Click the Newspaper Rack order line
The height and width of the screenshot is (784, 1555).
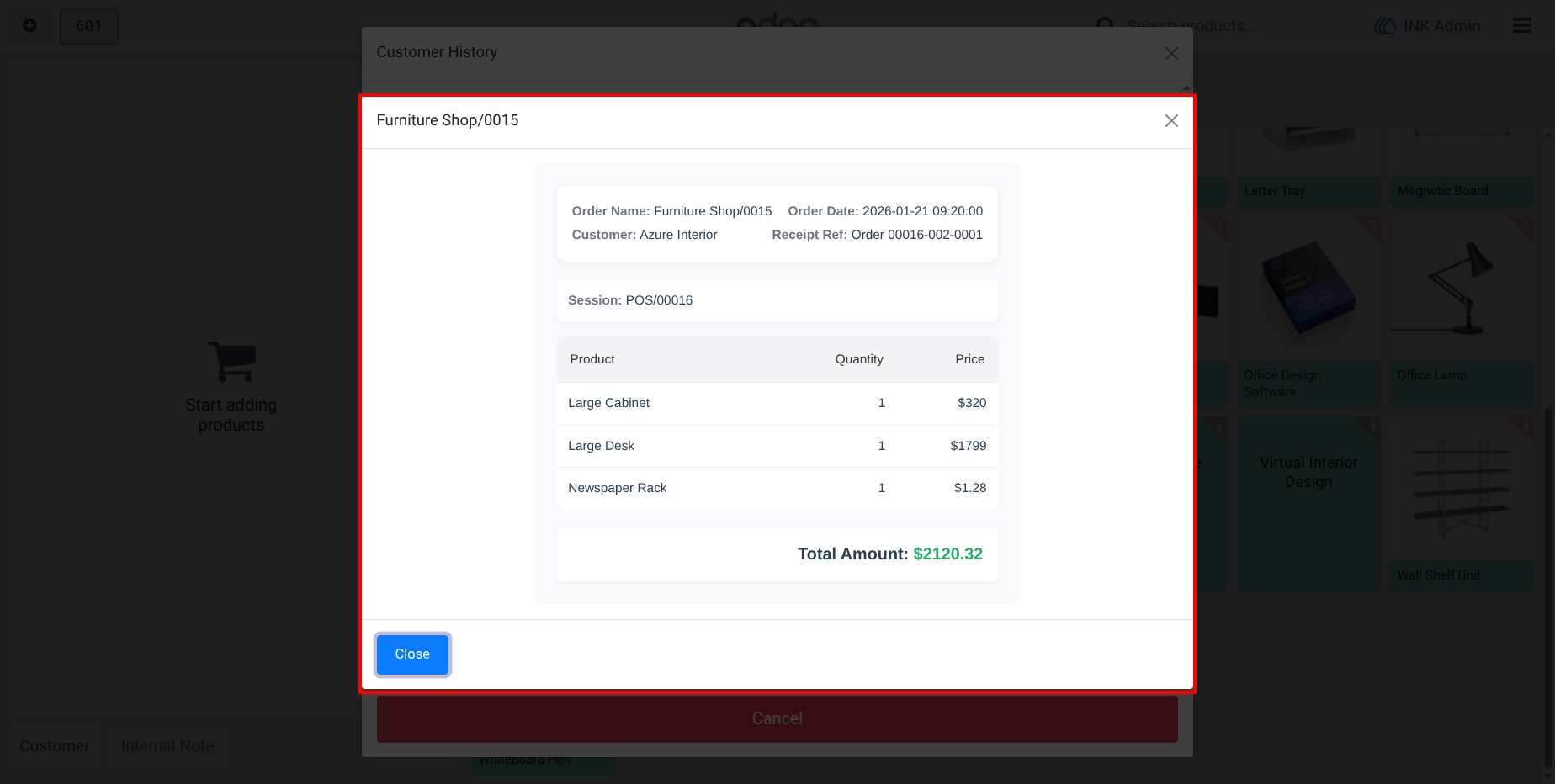[x=777, y=489]
